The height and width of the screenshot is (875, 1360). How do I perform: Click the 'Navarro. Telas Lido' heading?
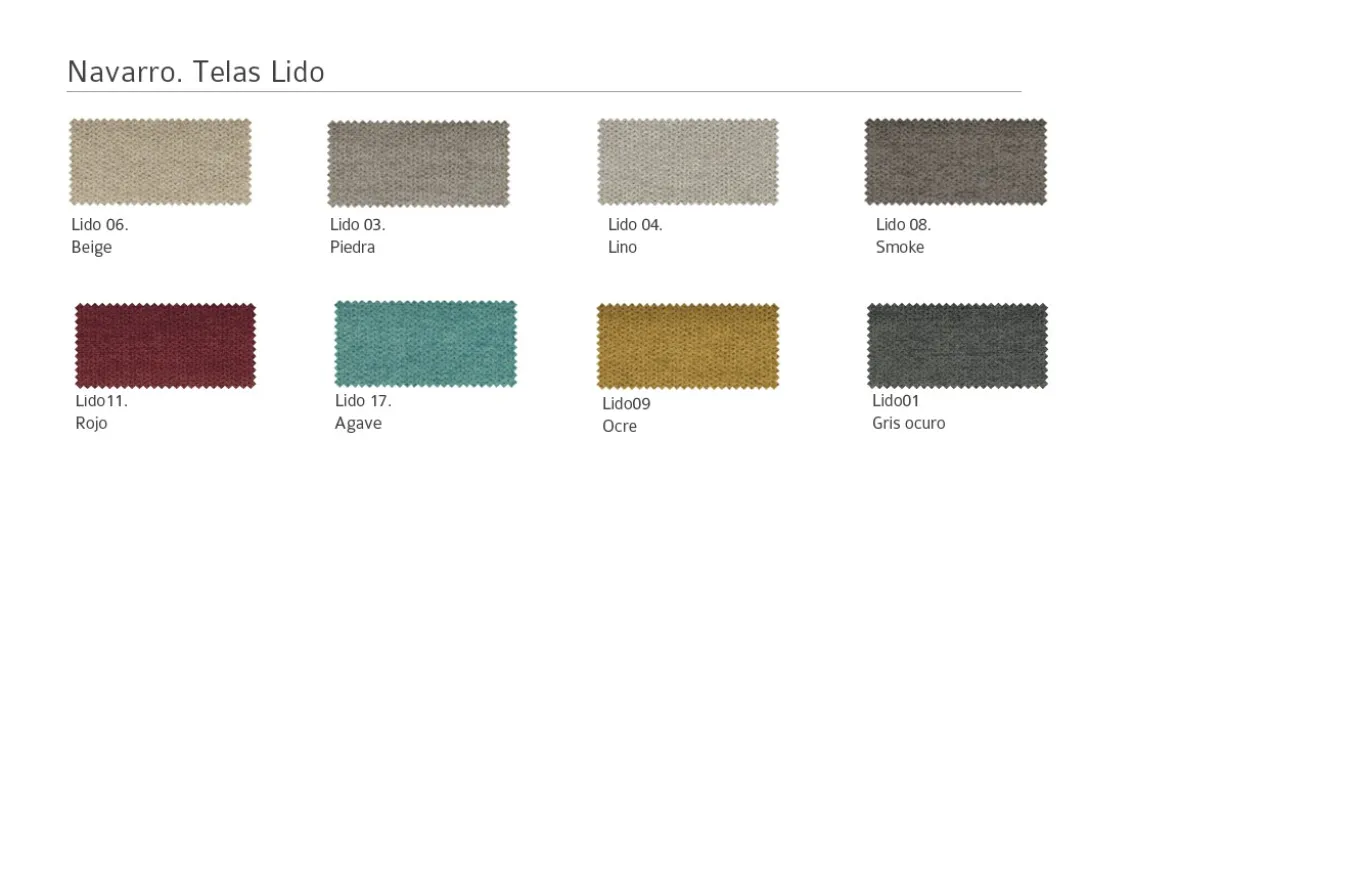(x=196, y=72)
